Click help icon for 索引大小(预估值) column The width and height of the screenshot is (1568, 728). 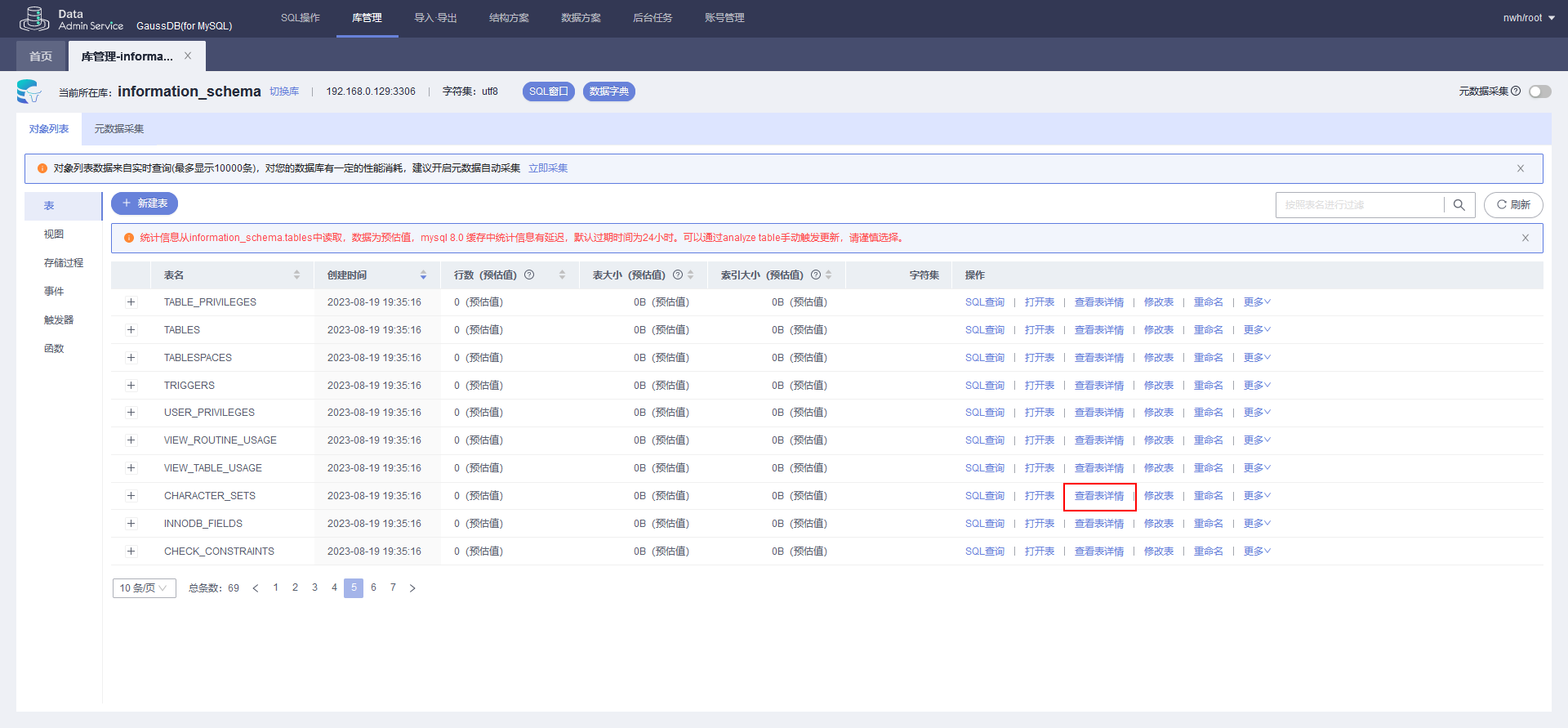pos(816,275)
